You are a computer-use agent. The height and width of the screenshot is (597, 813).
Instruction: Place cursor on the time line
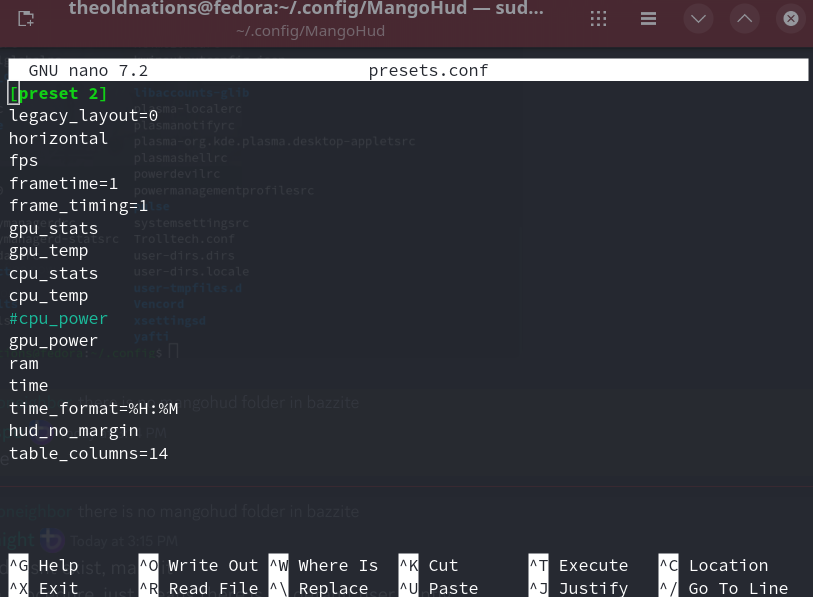point(29,386)
